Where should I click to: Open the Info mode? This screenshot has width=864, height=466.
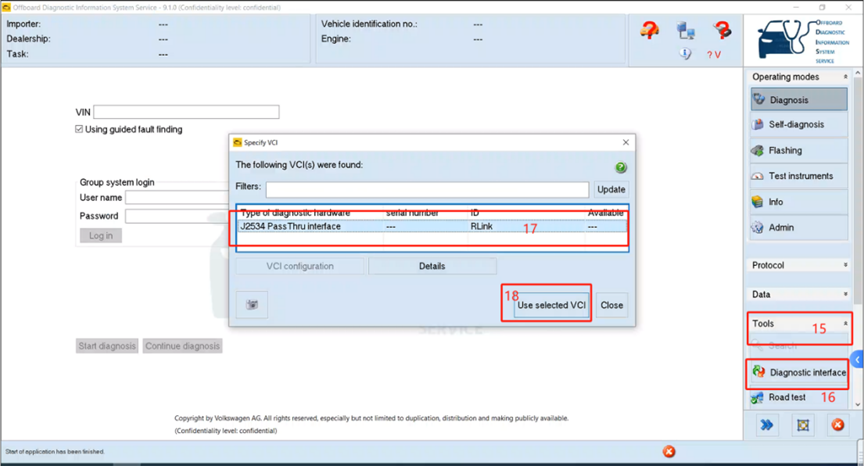[799, 202]
